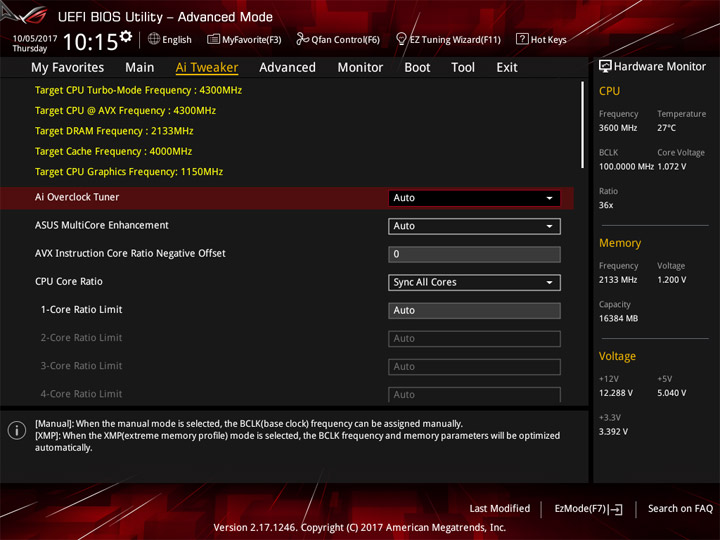Open the Boot tab
This screenshot has height=540, width=720.
click(417, 68)
